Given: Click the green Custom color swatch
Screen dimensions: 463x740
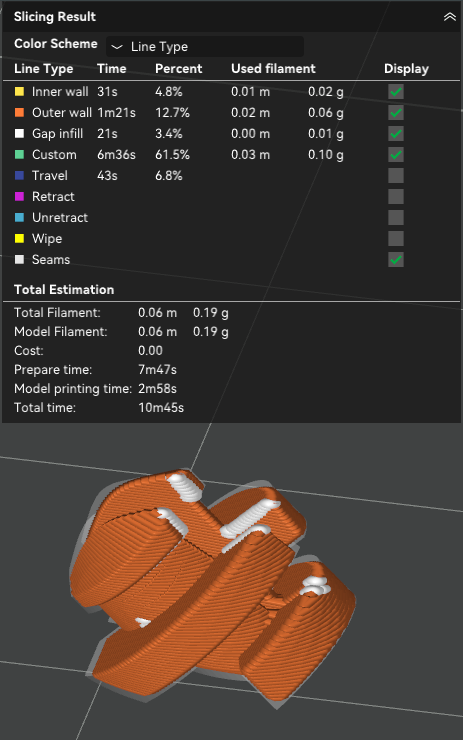Looking at the screenshot, I should [x=19, y=154].
